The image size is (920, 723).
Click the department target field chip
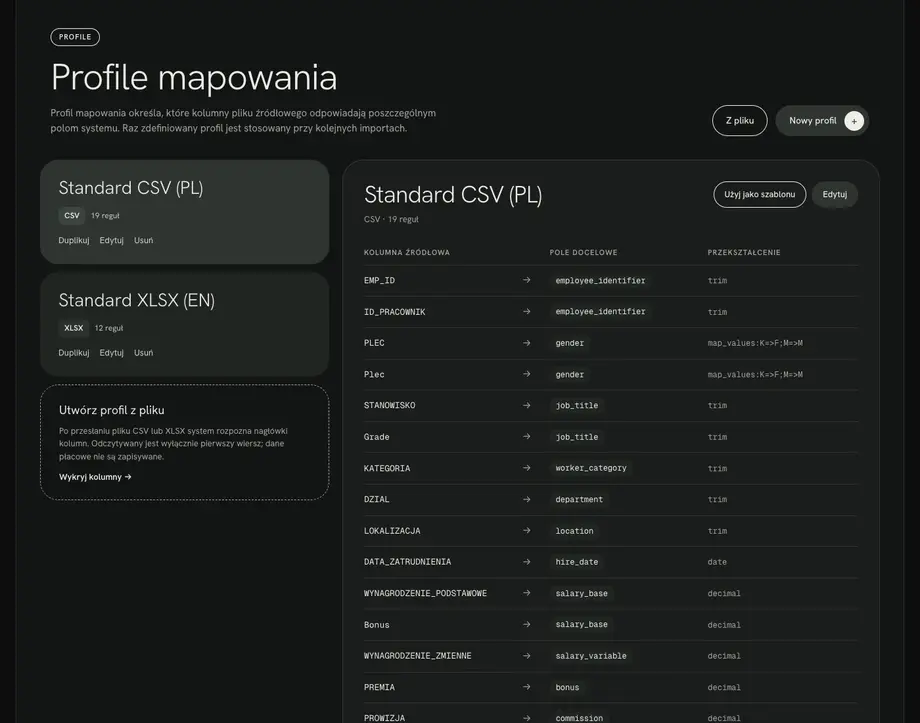click(579, 499)
